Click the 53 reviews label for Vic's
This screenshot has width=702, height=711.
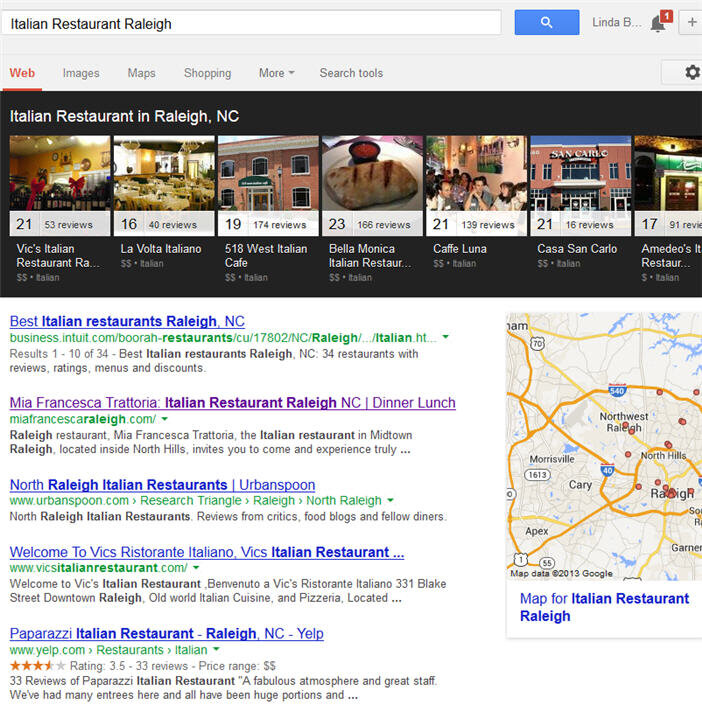pyautogui.click(x=68, y=224)
